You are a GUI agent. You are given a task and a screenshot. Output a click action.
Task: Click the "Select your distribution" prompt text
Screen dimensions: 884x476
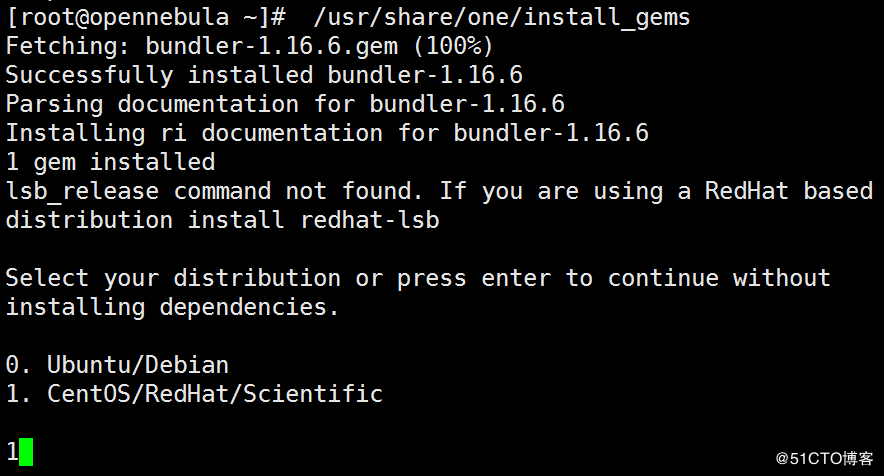coord(172,278)
